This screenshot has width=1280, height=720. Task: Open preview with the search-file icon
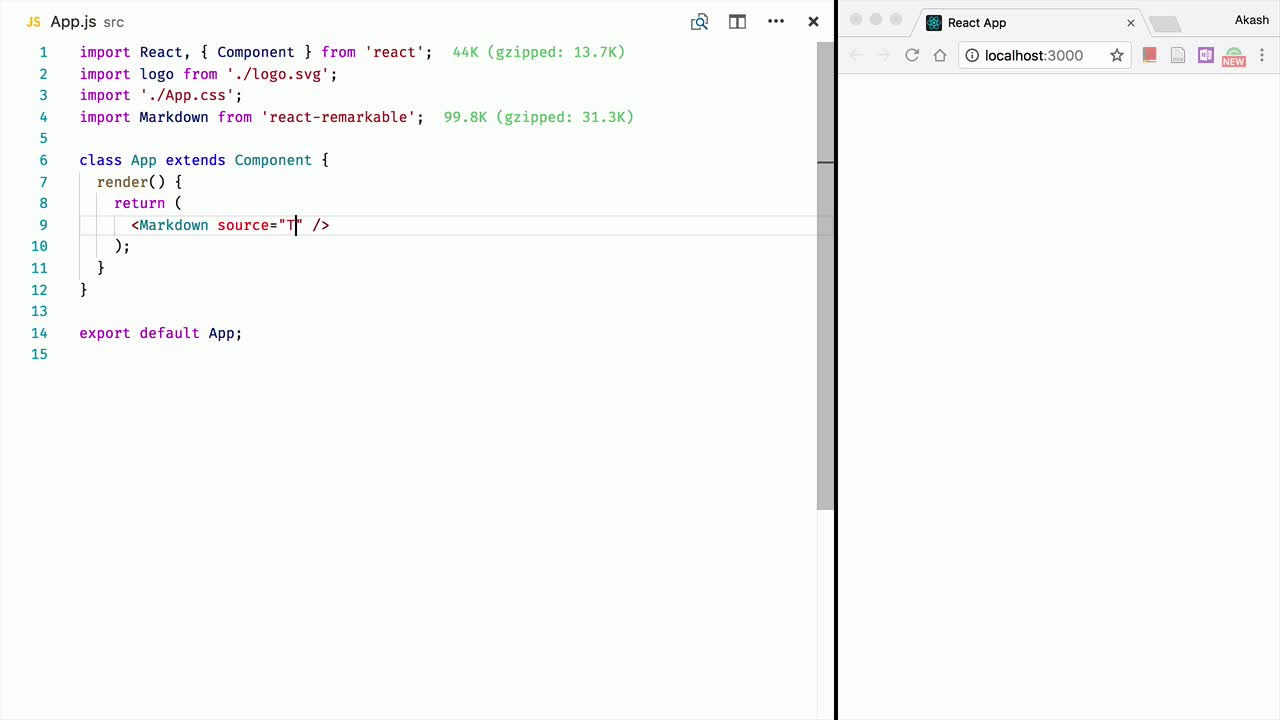click(x=700, y=22)
